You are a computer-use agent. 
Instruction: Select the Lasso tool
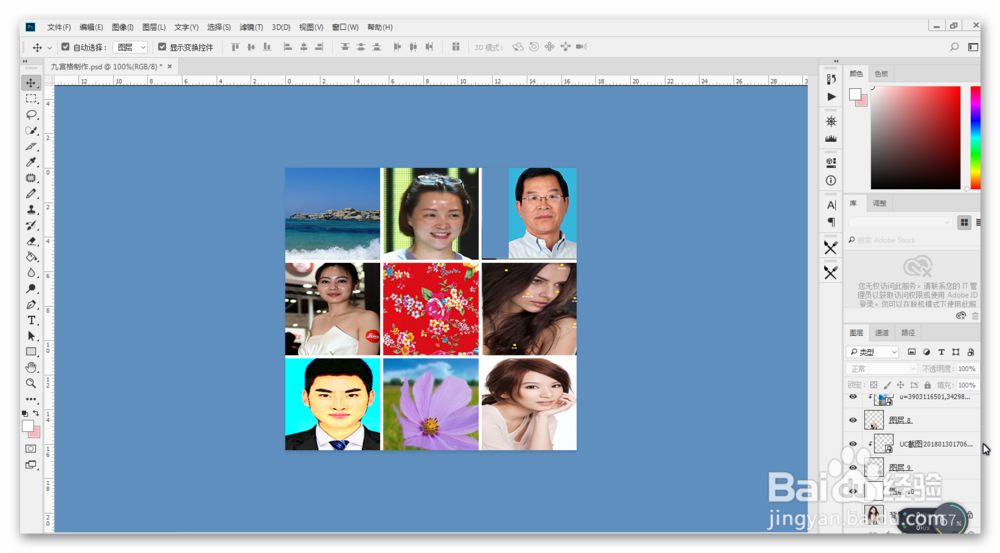(x=31, y=115)
